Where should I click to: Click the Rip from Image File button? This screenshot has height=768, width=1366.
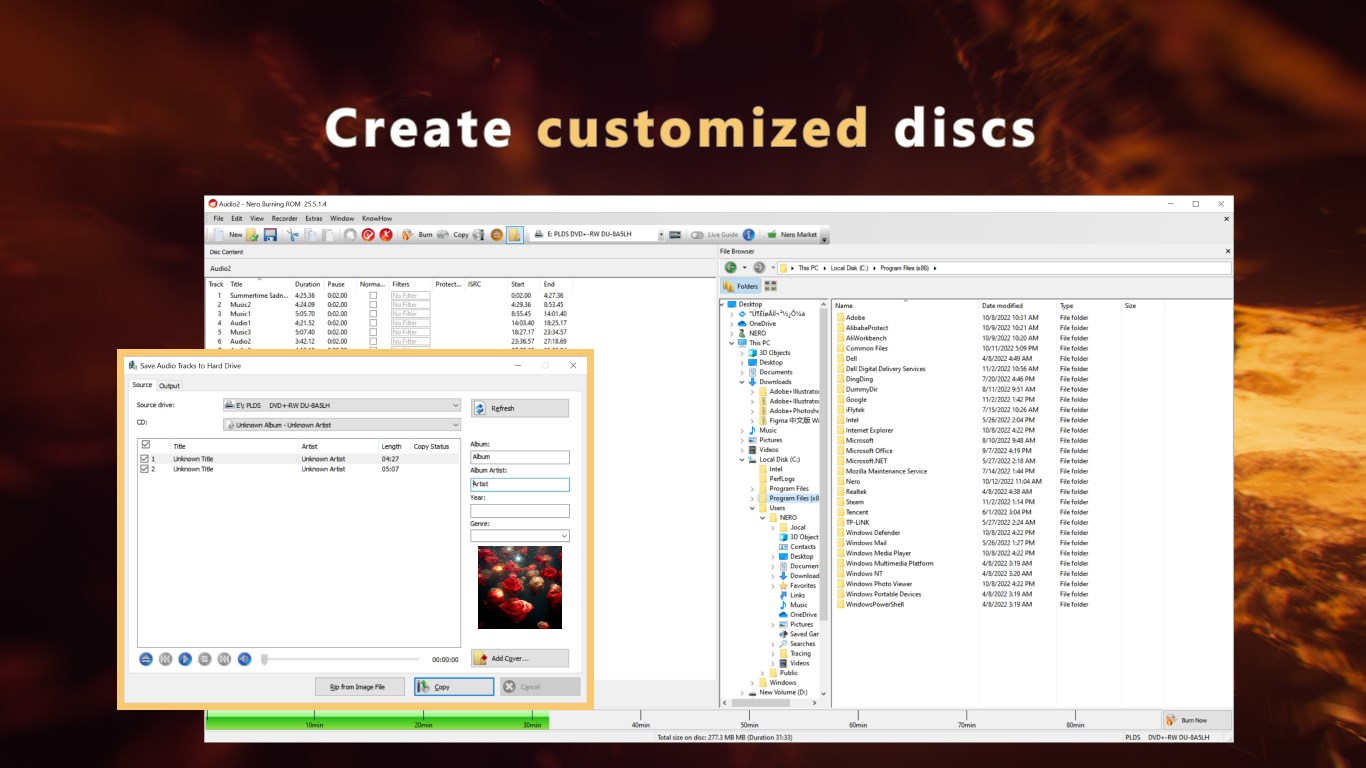[359, 687]
